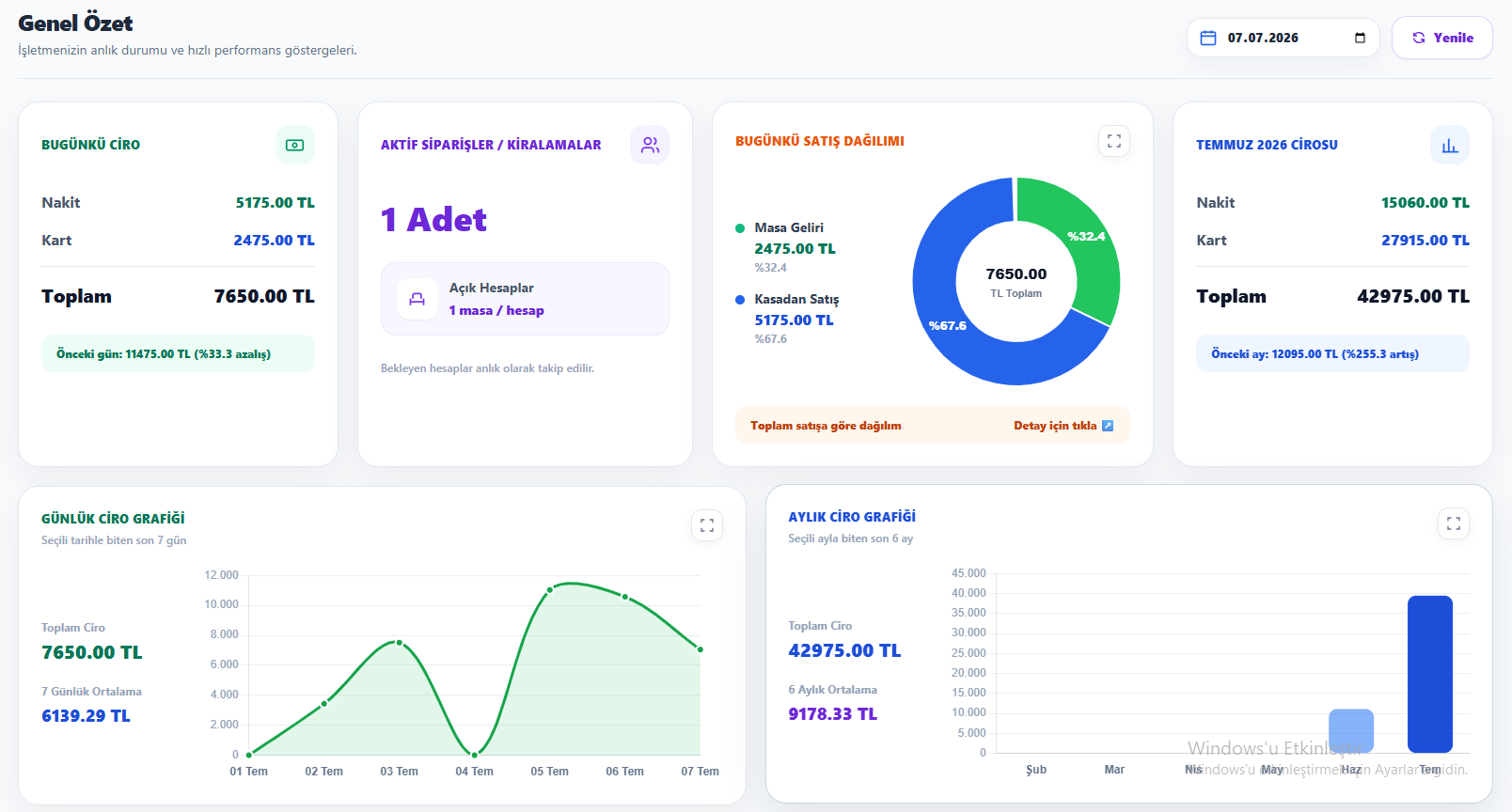Click 'Bekleyen hesaplar anlık olarak takip edilir' note
Image resolution: width=1512 pixels, height=812 pixels.
pos(487,368)
